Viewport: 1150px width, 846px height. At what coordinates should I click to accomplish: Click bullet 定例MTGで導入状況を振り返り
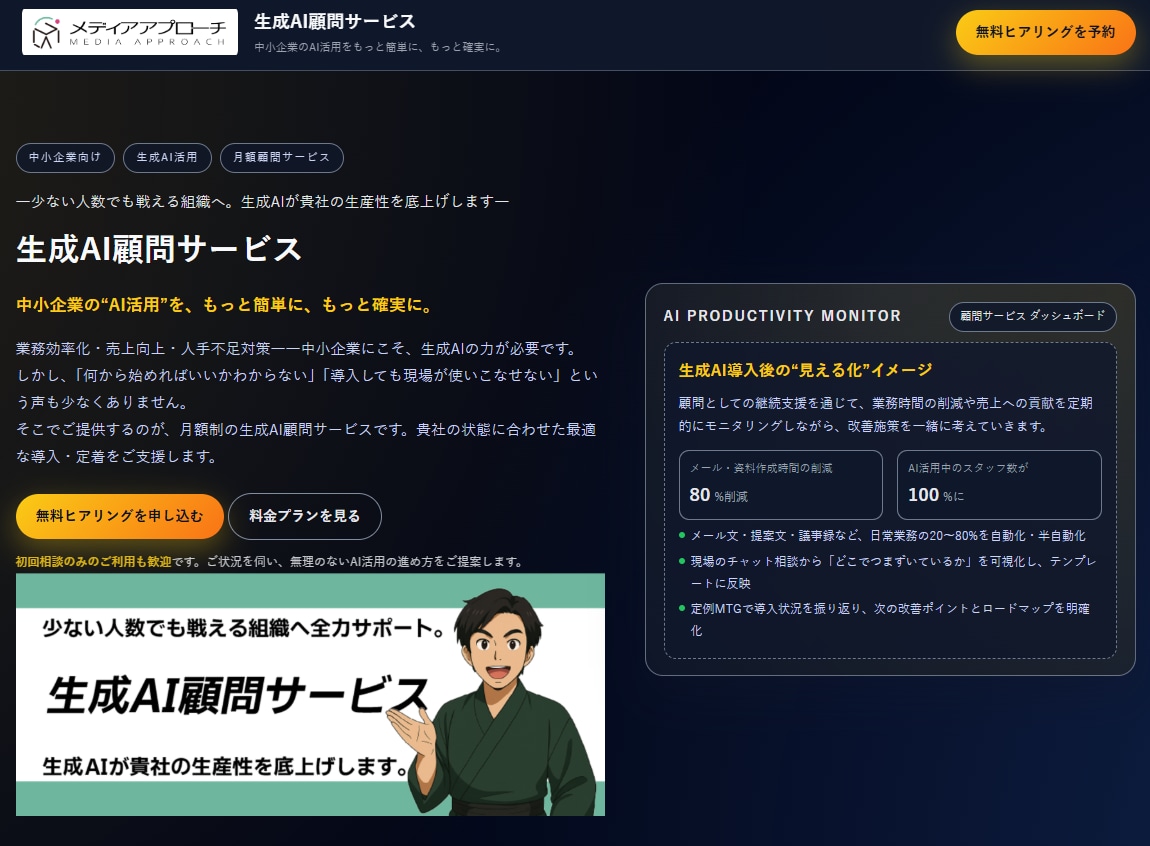coord(890,619)
